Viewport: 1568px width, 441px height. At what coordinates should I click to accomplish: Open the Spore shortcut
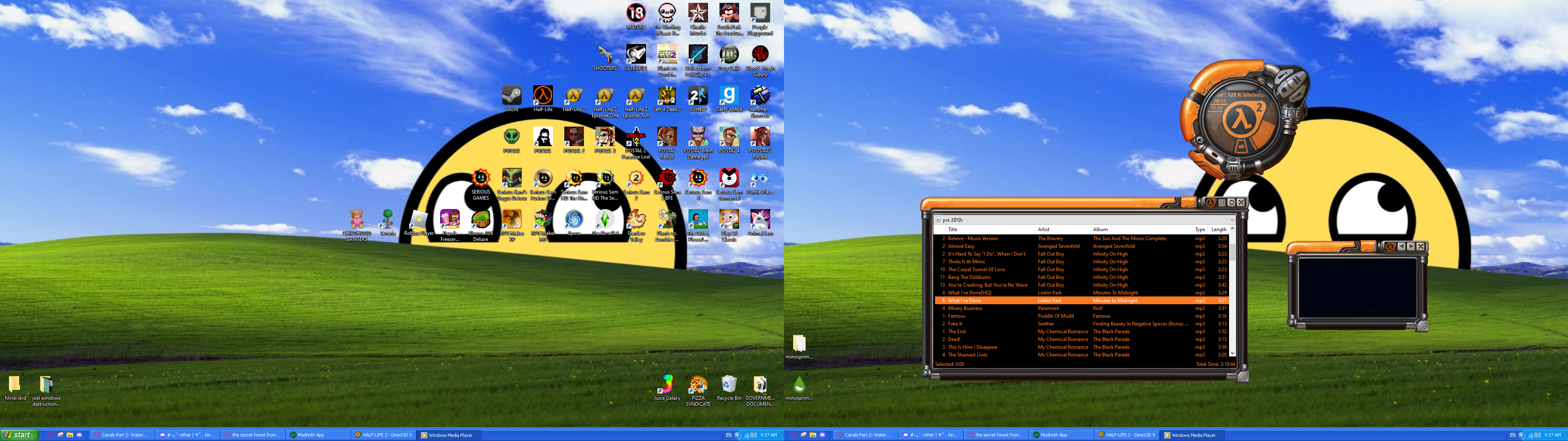(573, 222)
